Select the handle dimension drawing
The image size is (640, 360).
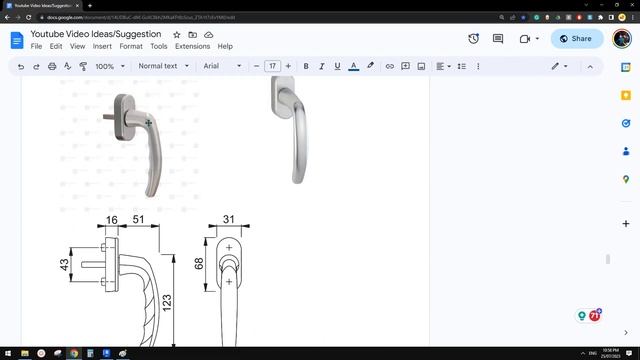[x=155, y=280]
